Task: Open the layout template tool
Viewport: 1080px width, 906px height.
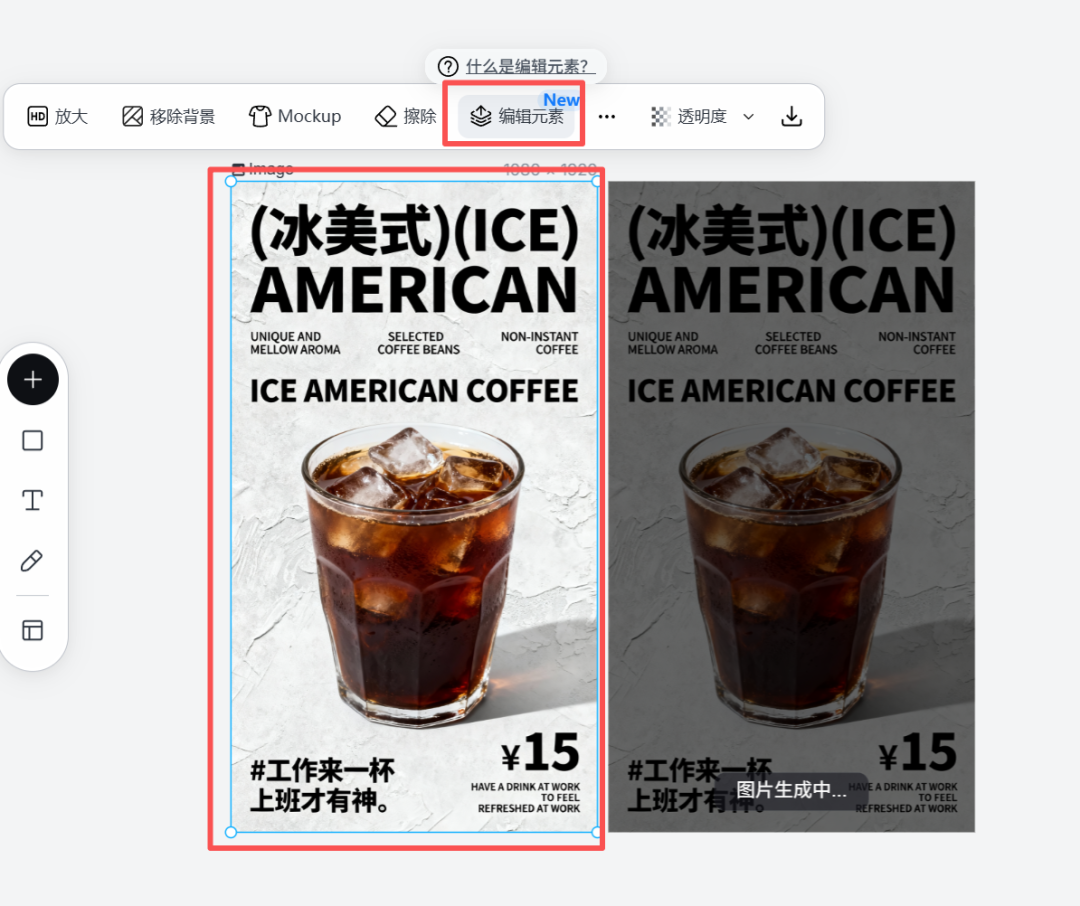Action: click(33, 630)
